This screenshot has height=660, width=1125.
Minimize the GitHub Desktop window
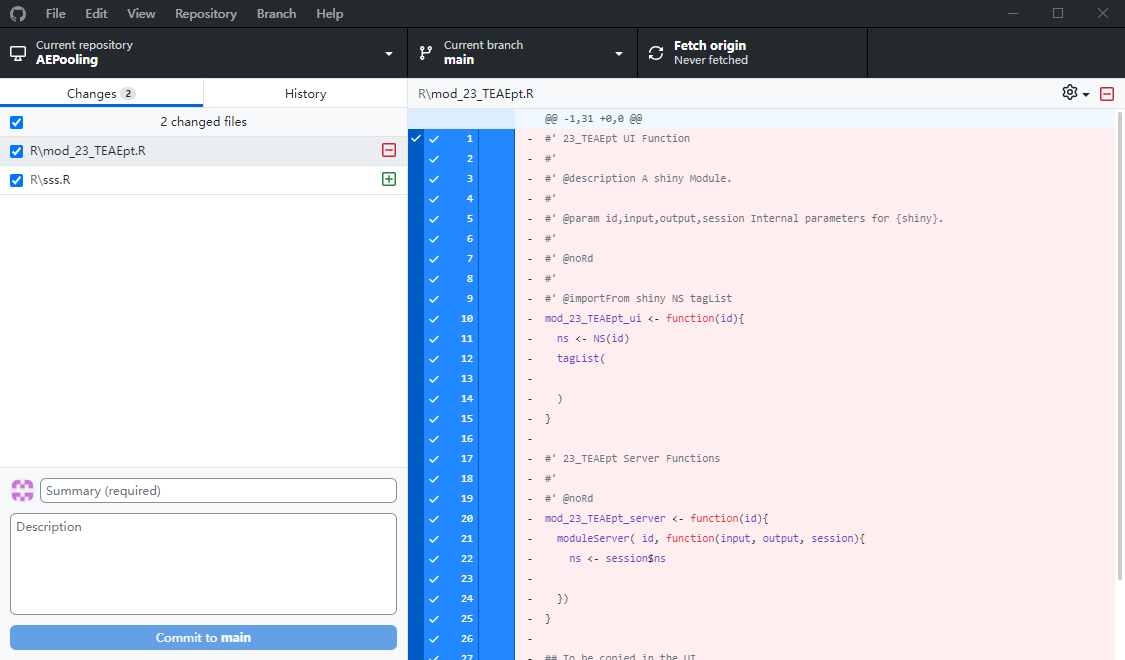(x=1013, y=14)
